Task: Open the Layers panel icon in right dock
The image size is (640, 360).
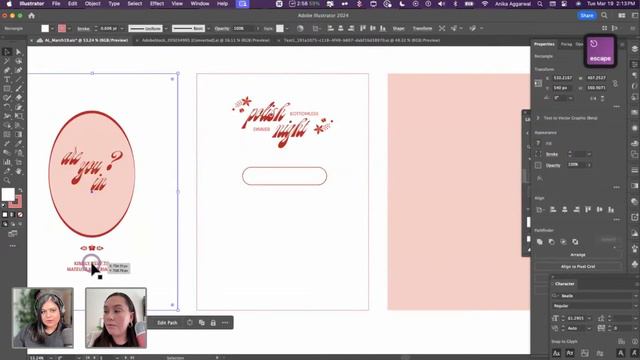Action: click(x=634, y=49)
